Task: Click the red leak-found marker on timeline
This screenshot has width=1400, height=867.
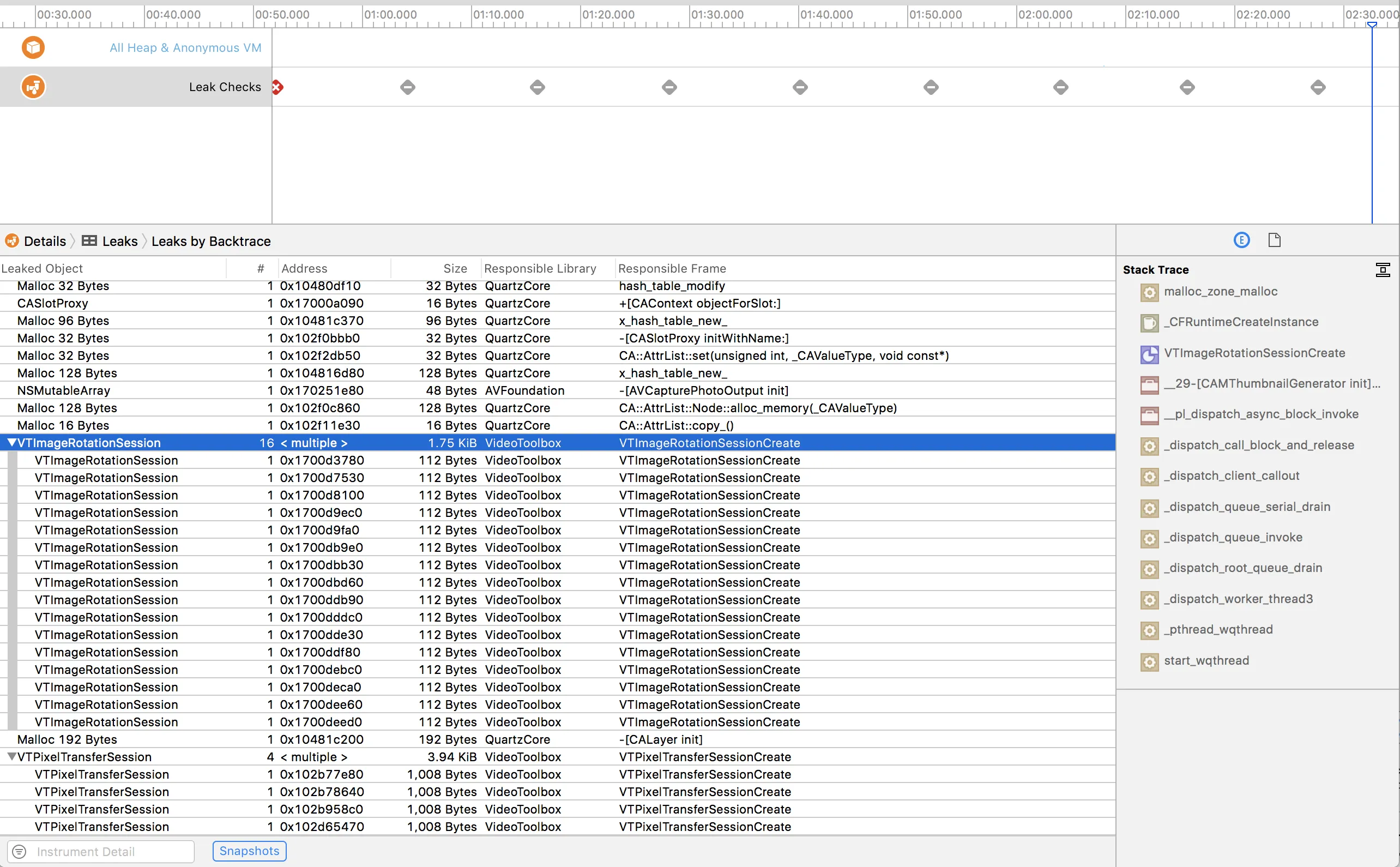Action: point(277,87)
